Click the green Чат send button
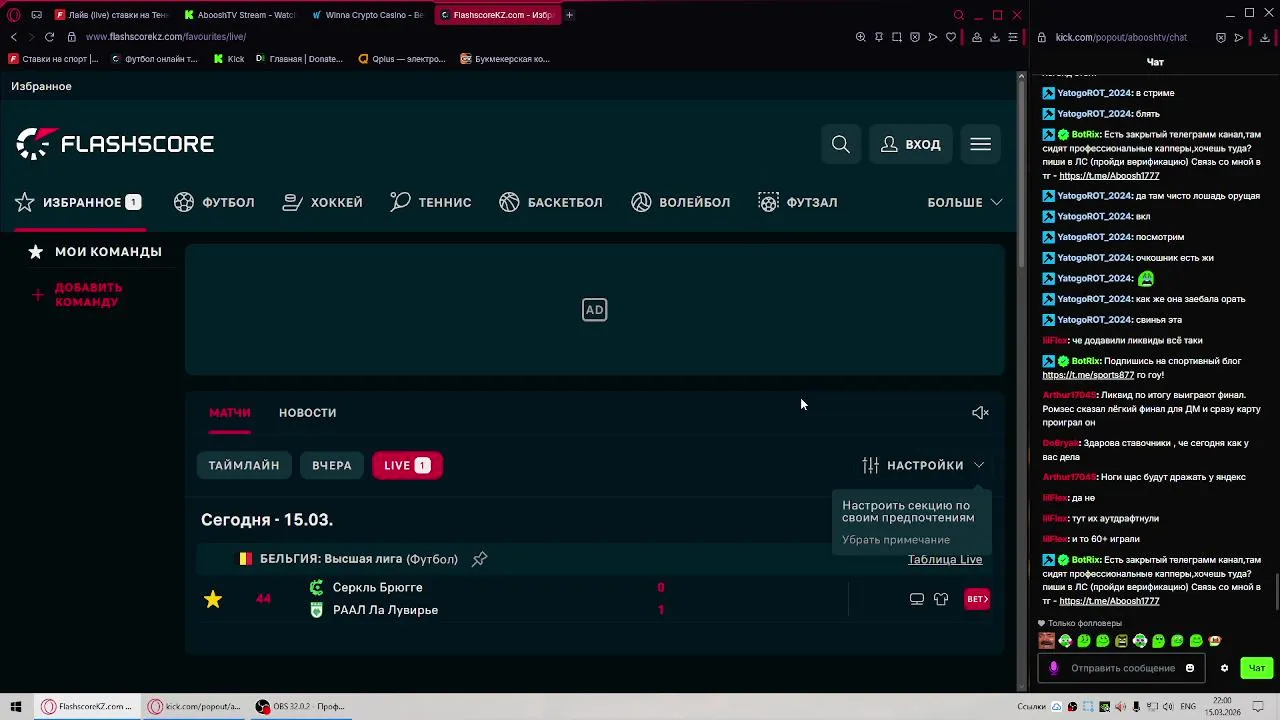The height and width of the screenshot is (720, 1280). 1257,668
